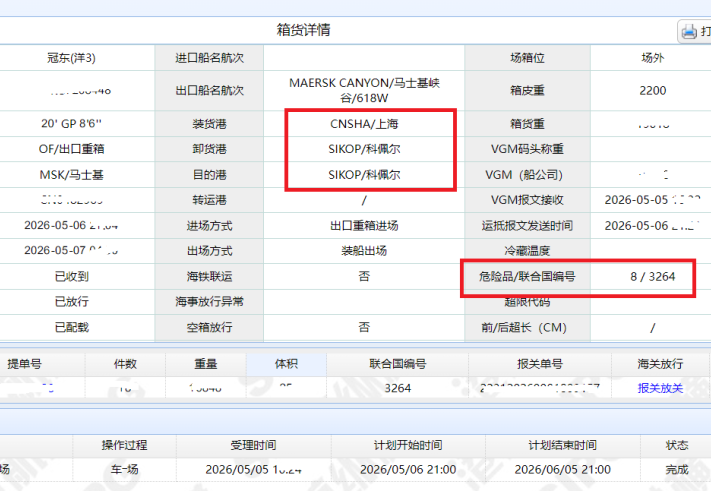Viewport: 711px width, 491px height.
Task: Click the 冠东(洋3) terminal cell
Action: (x=71, y=58)
